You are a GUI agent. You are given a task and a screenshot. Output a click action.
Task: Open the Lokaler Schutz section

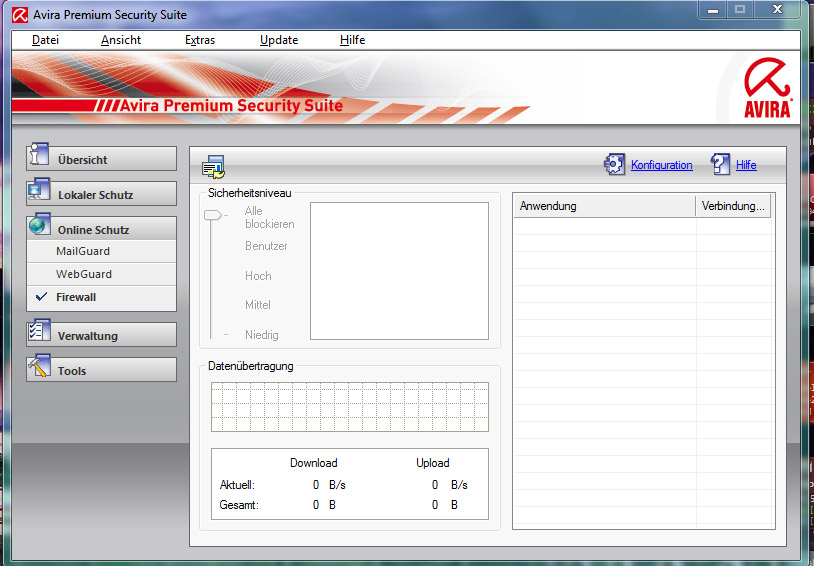(102, 194)
